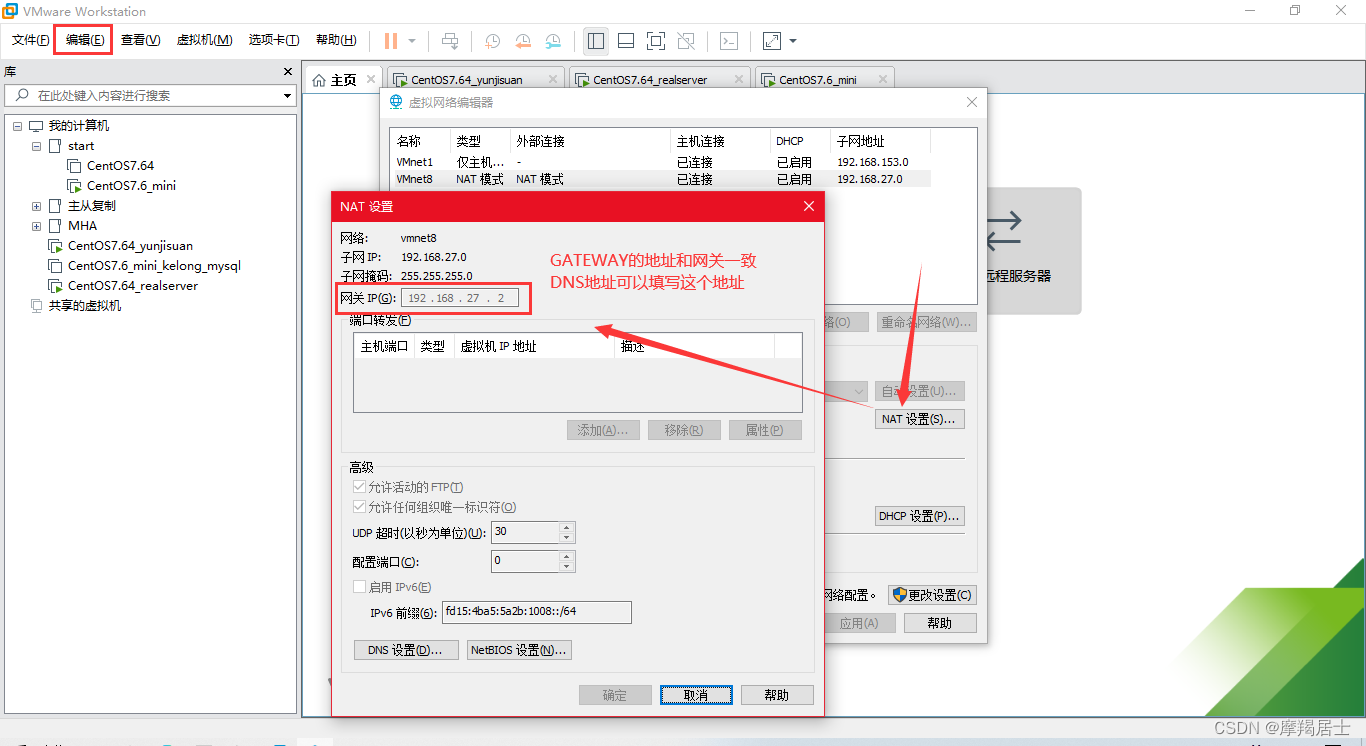Toggle 允许活动的 FTP checkbox
Image resolution: width=1366 pixels, height=746 pixels.
[x=359, y=487]
